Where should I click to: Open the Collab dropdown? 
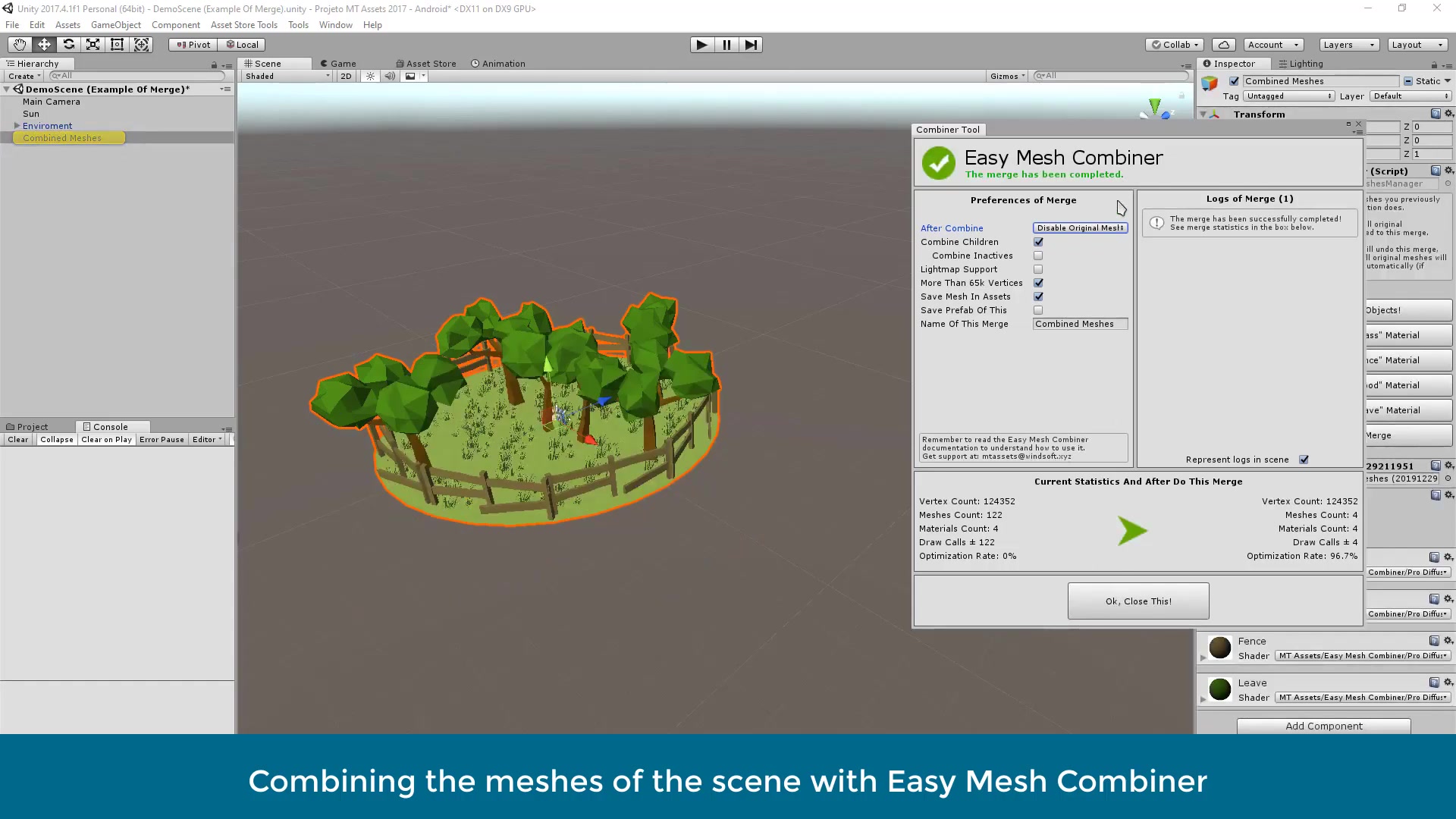(x=1175, y=45)
